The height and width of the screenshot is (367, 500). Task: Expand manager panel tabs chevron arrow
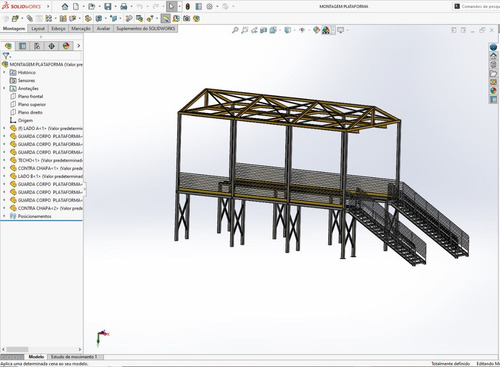point(79,46)
